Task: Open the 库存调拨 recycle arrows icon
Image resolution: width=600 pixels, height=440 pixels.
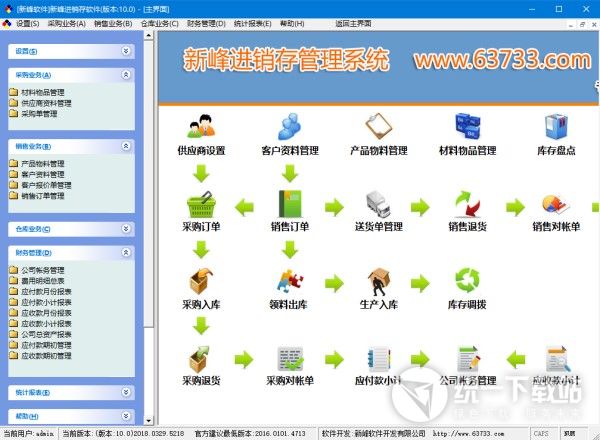Action: [467, 280]
